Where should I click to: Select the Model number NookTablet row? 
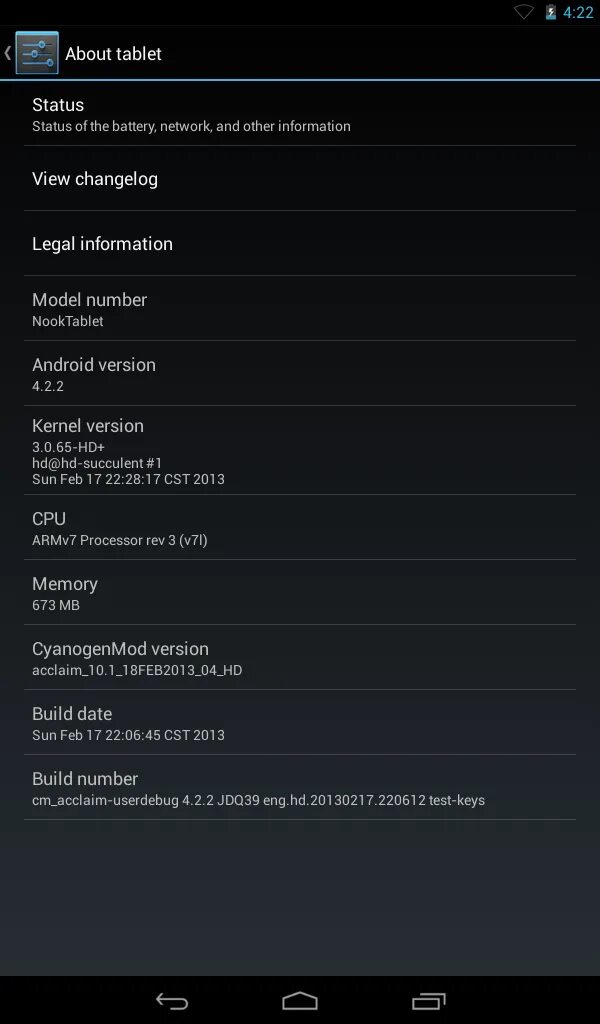tap(300, 308)
